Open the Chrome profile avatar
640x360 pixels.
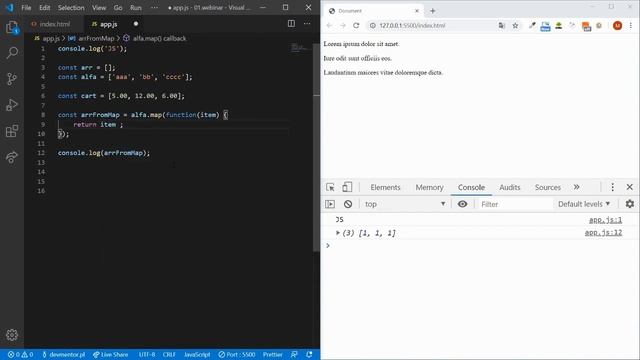tap(618, 25)
